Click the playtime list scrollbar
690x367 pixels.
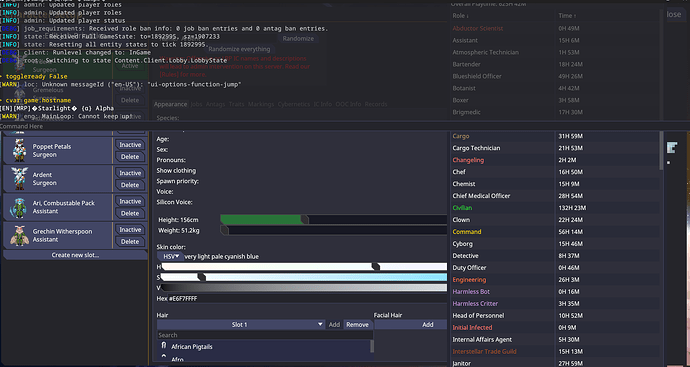click(x=661, y=150)
